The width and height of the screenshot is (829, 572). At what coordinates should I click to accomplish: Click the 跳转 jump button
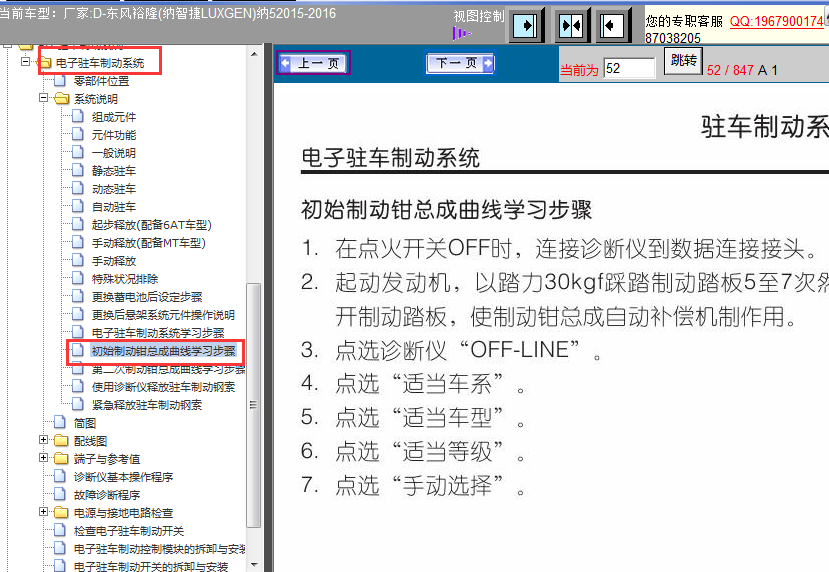coord(683,61)
